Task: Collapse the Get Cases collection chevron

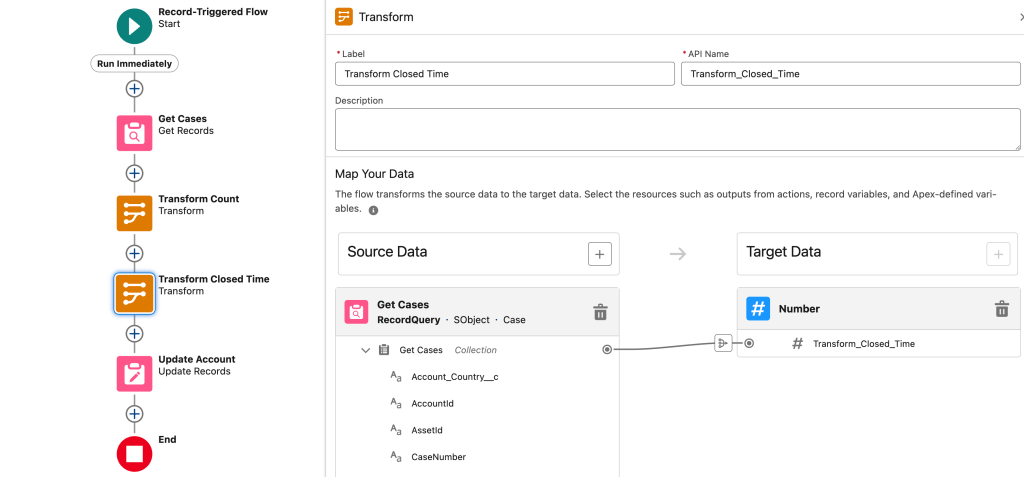Action: point(366,350)
